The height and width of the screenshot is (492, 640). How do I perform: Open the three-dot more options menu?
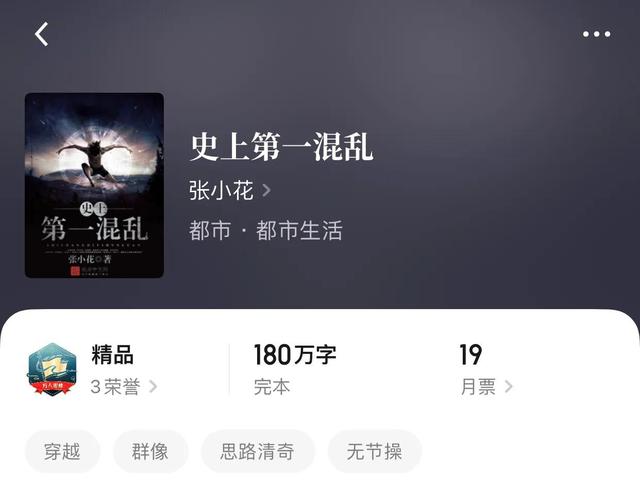point(596,34)
